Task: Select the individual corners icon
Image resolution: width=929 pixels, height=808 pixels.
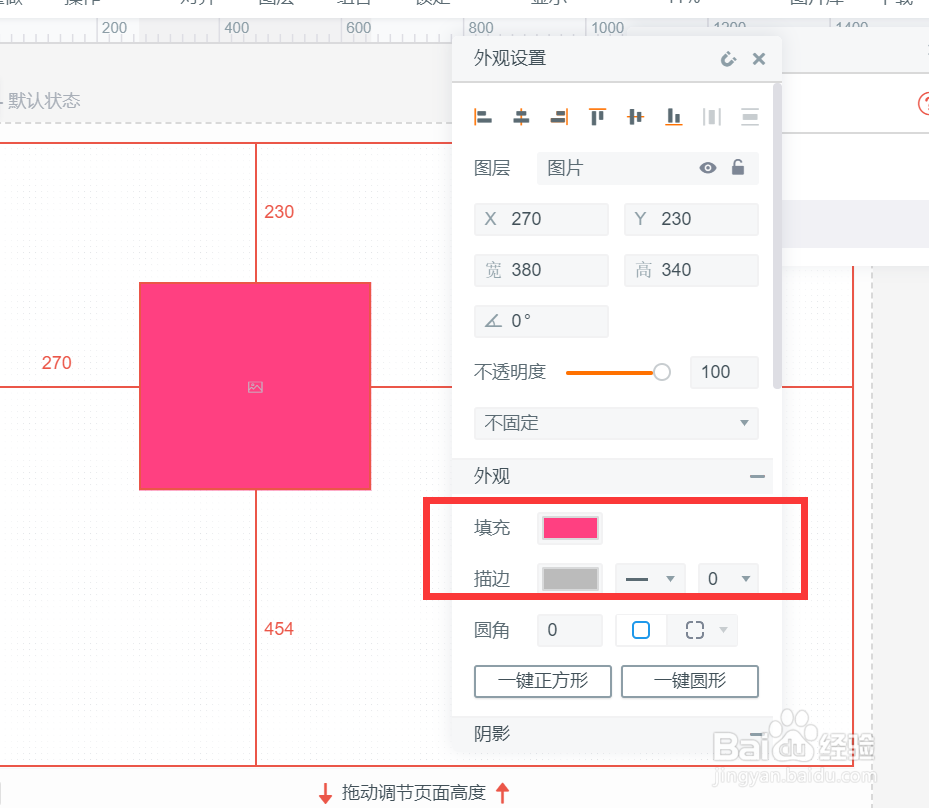Action: click(x=694, y=630)
